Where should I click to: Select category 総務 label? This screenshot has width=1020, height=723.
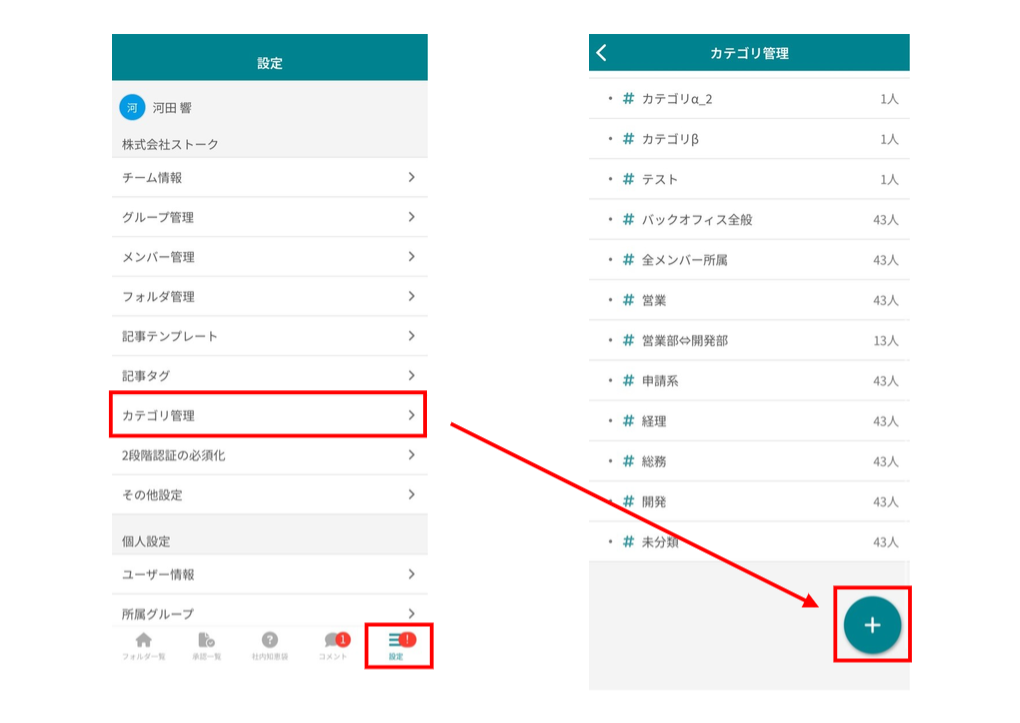point(654,462)
